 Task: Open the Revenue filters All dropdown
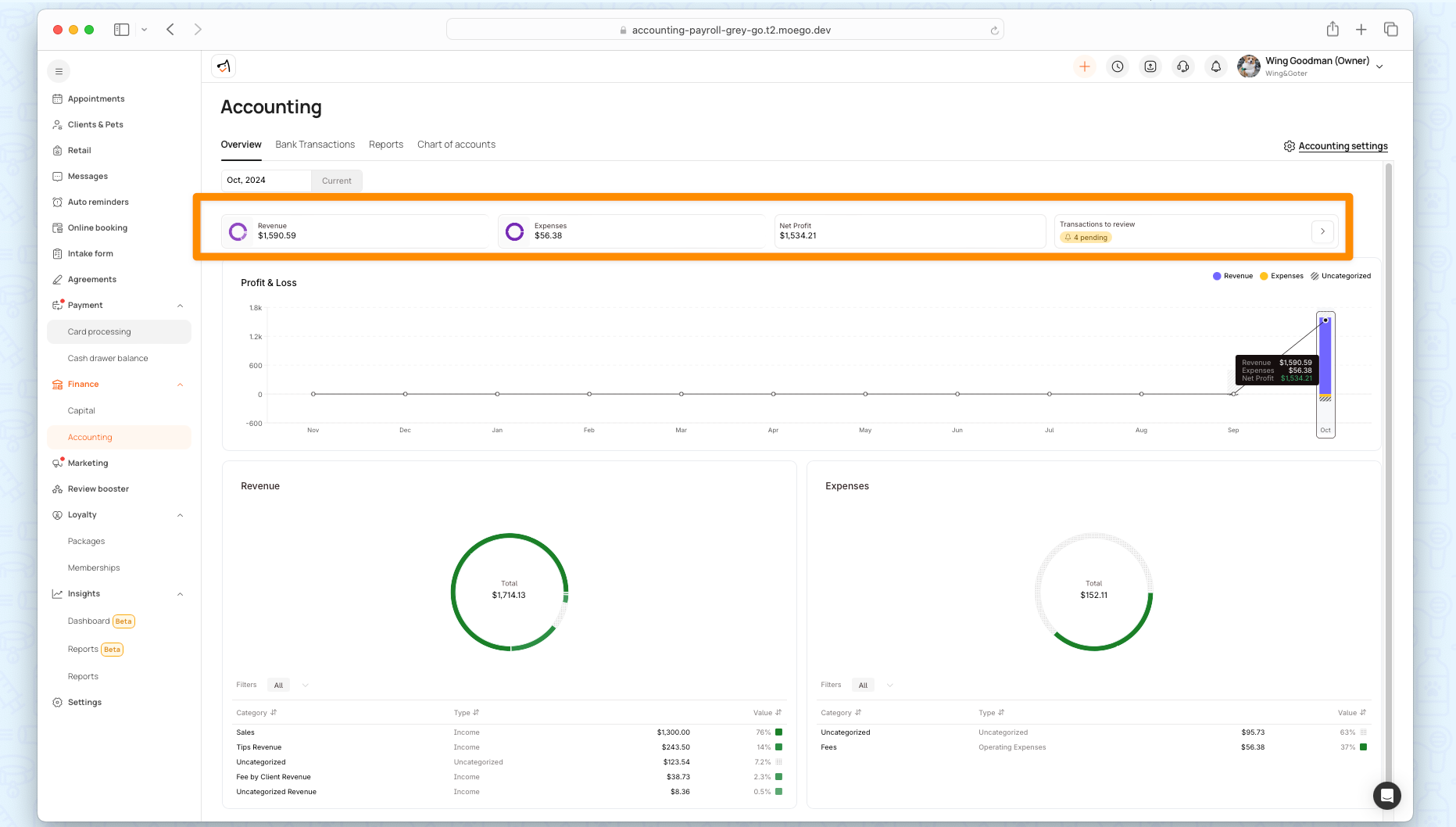tap(289, 686)
